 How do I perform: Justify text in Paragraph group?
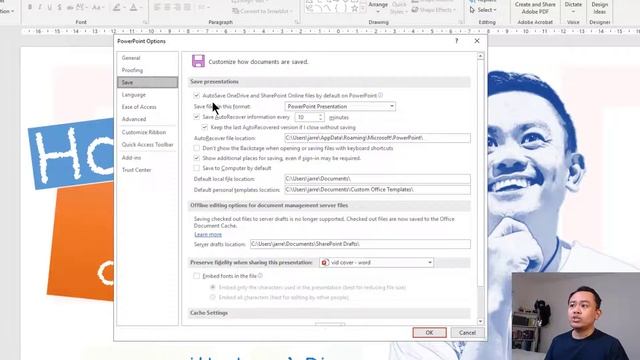click(x=187, y=7)
